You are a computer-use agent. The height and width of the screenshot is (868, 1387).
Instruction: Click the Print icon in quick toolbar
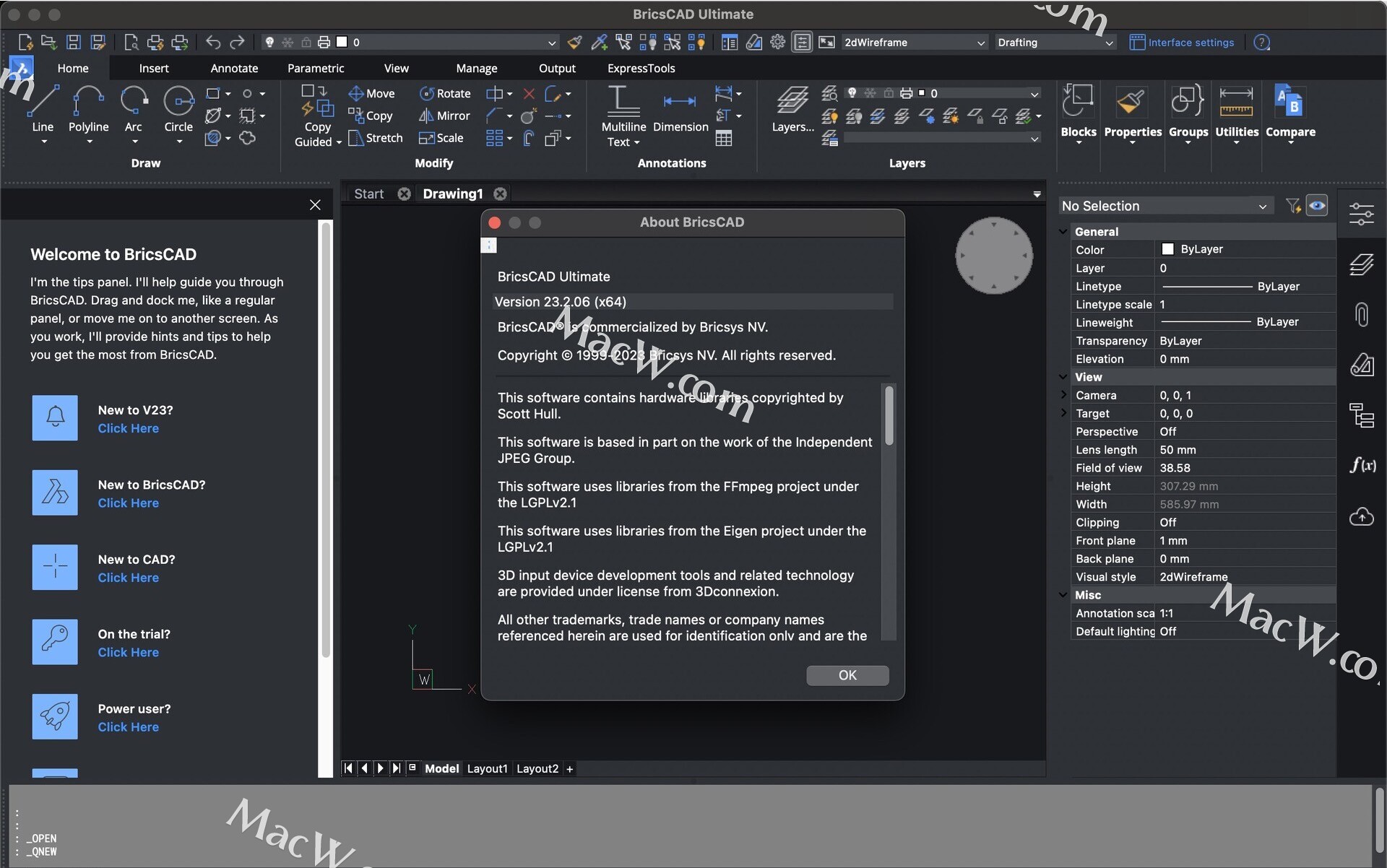[x=179, y=42]
